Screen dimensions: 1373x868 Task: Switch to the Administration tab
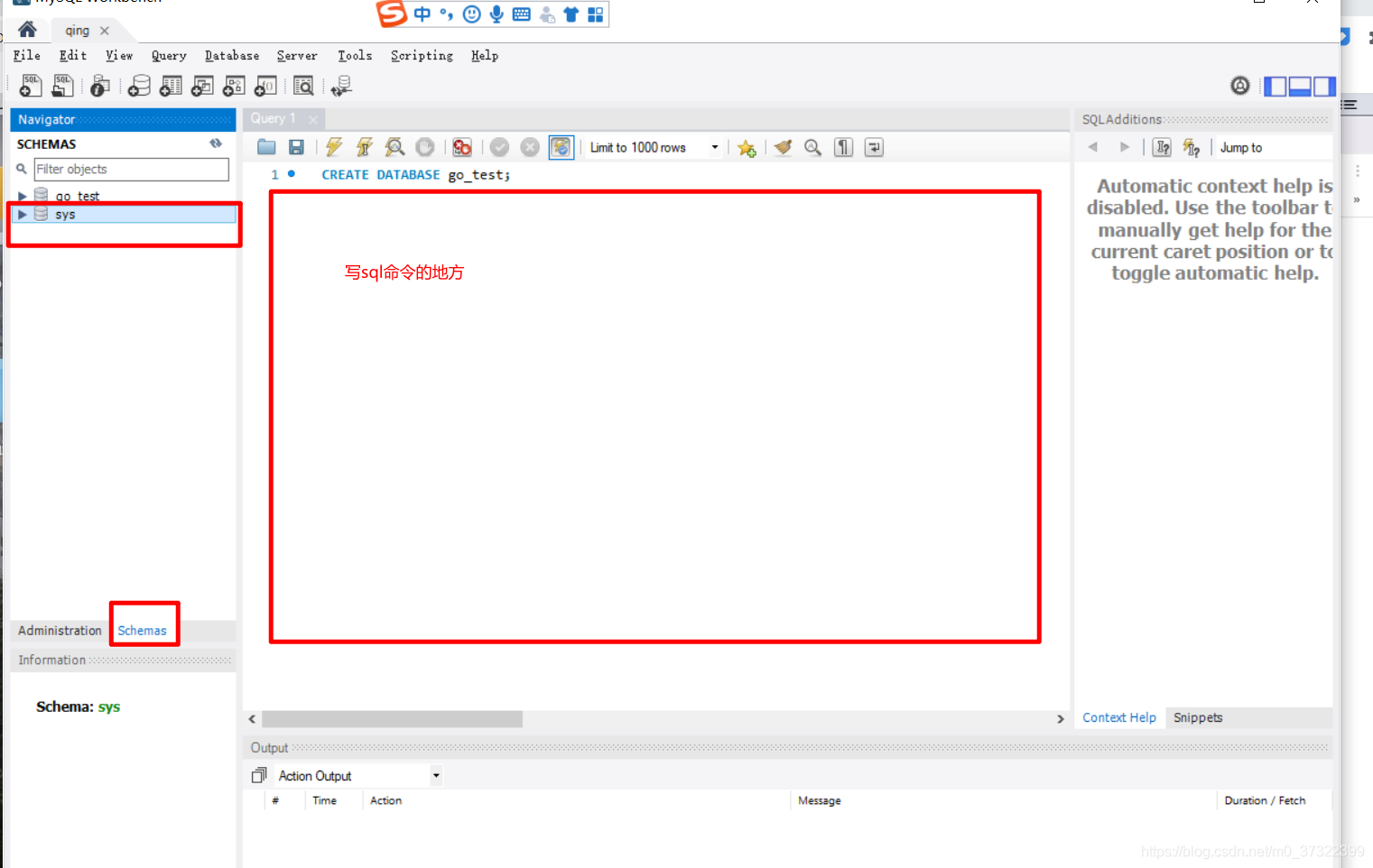60,631
